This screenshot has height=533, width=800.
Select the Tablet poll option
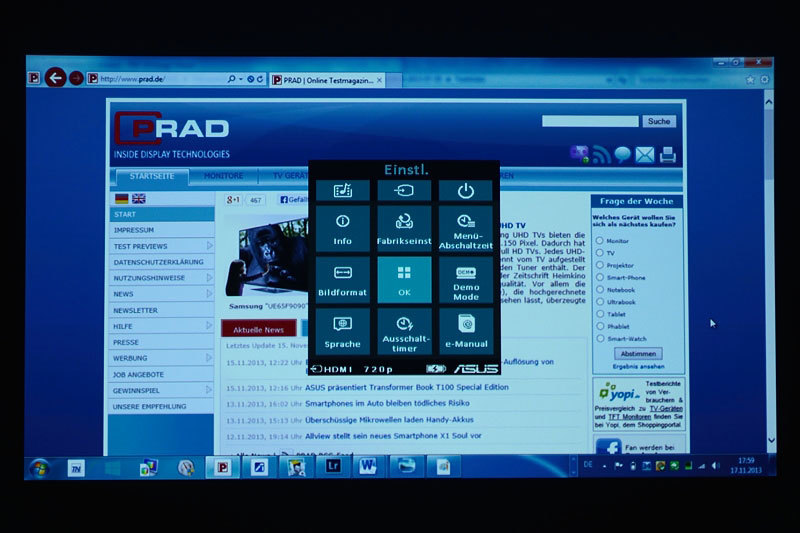[599, 314]
